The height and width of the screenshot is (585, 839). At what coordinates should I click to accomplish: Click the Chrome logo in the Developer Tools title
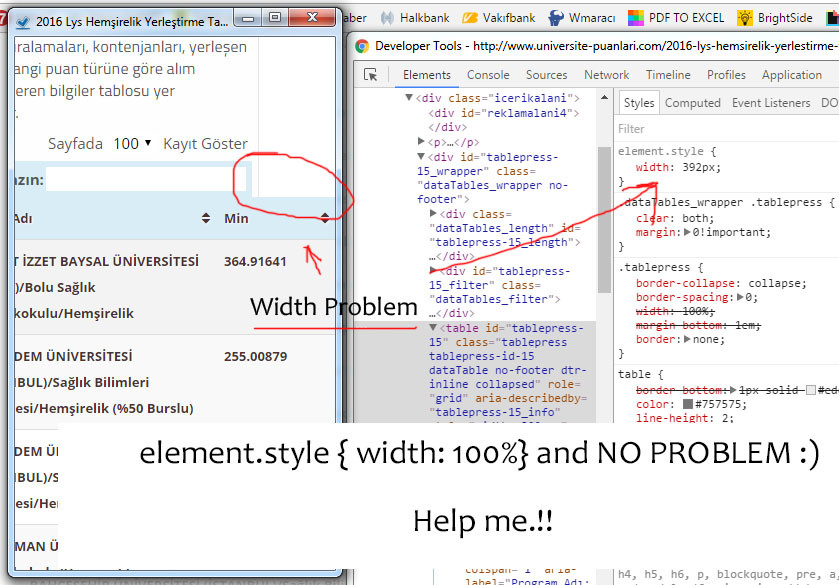pyautogui.click(x=362, y=46)
